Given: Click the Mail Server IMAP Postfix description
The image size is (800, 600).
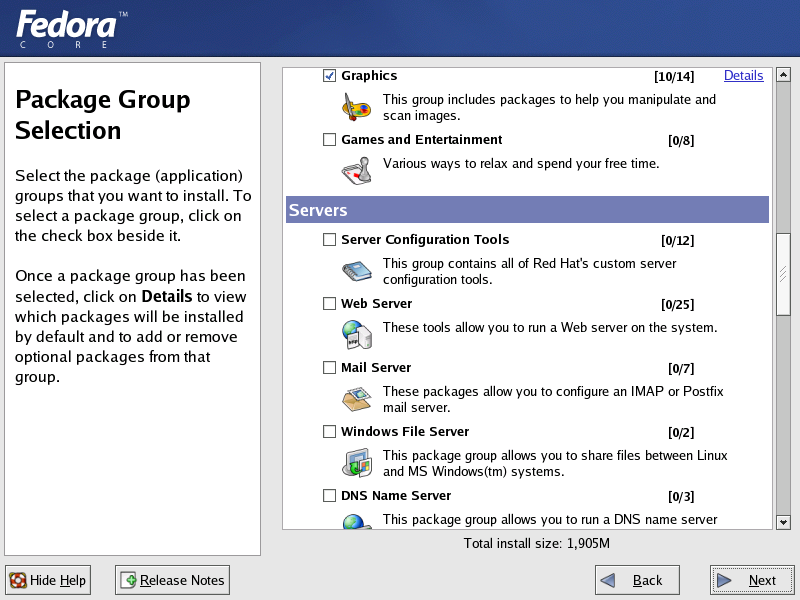Looking at the screenshot, I should point(553,399).
